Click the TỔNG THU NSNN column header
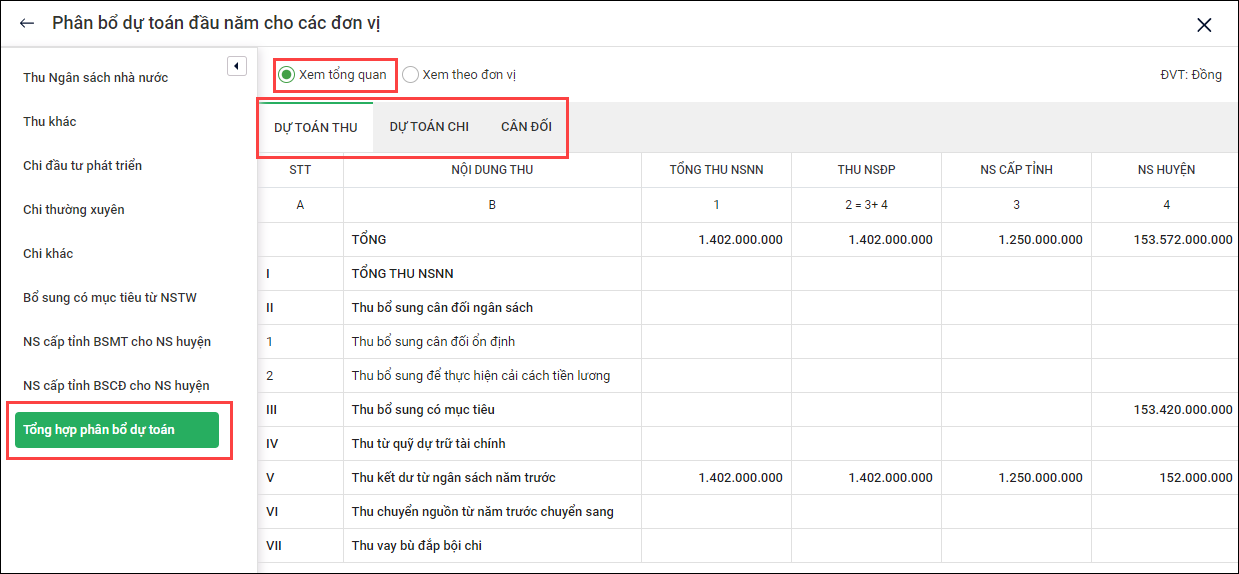Viewport: 1239px width, 574px height. (716, 170)
